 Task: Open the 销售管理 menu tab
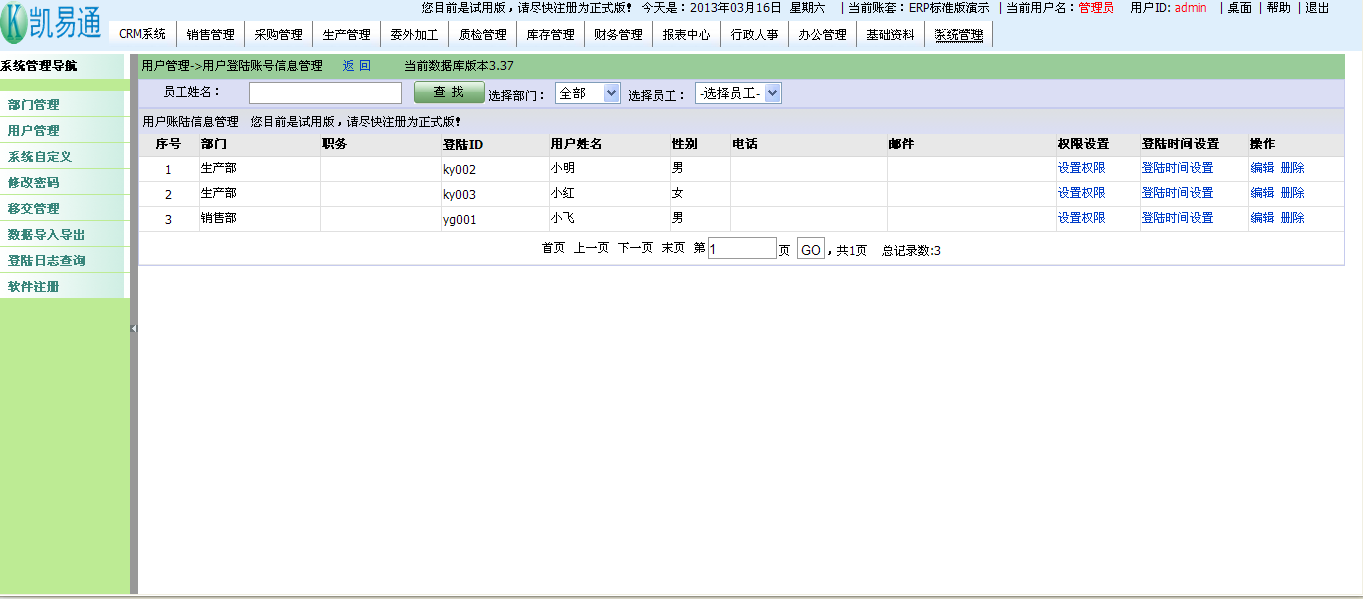(x=210, y=34)
